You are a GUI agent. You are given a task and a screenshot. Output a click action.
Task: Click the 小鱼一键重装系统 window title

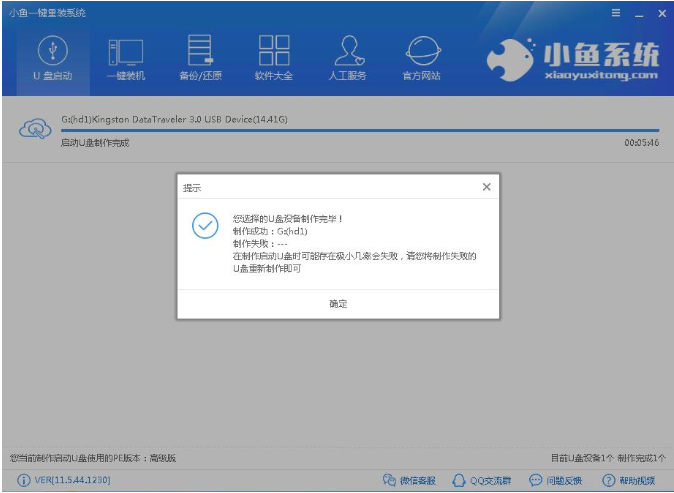(47, 13)
